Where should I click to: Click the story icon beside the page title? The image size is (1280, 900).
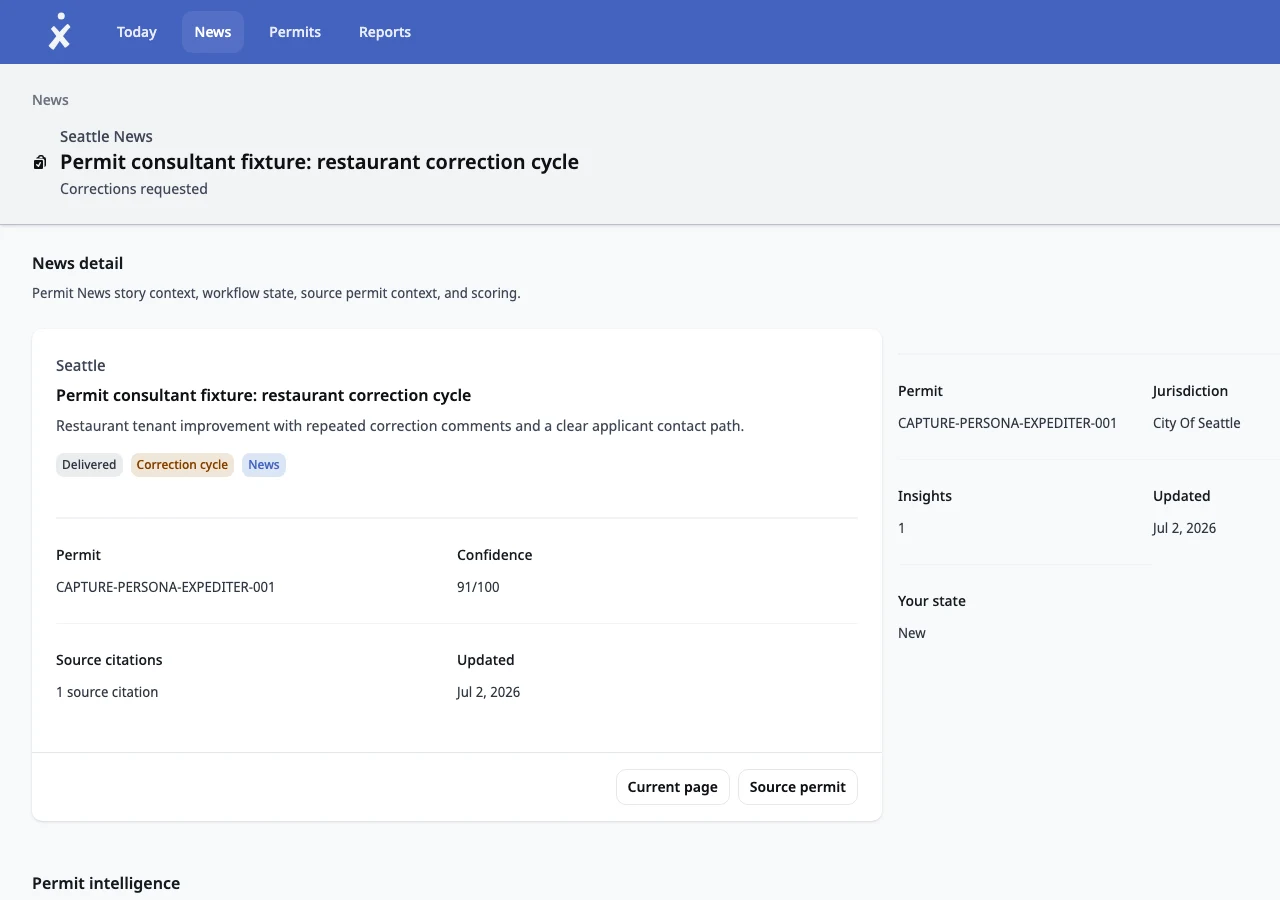(40, 162)
